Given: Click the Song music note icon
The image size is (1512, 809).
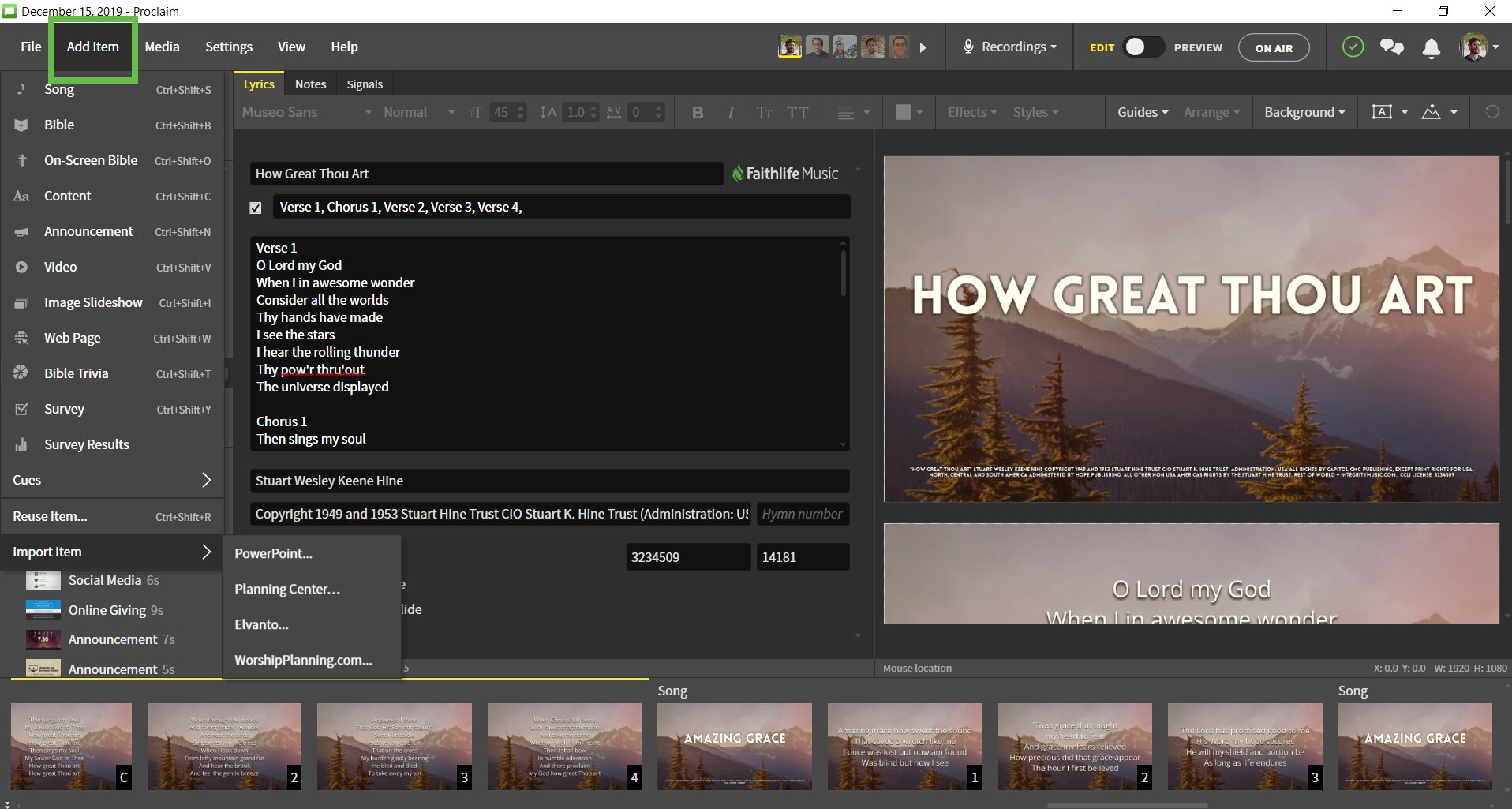Looking at the screenshot, I should click(x=21, y=89).
